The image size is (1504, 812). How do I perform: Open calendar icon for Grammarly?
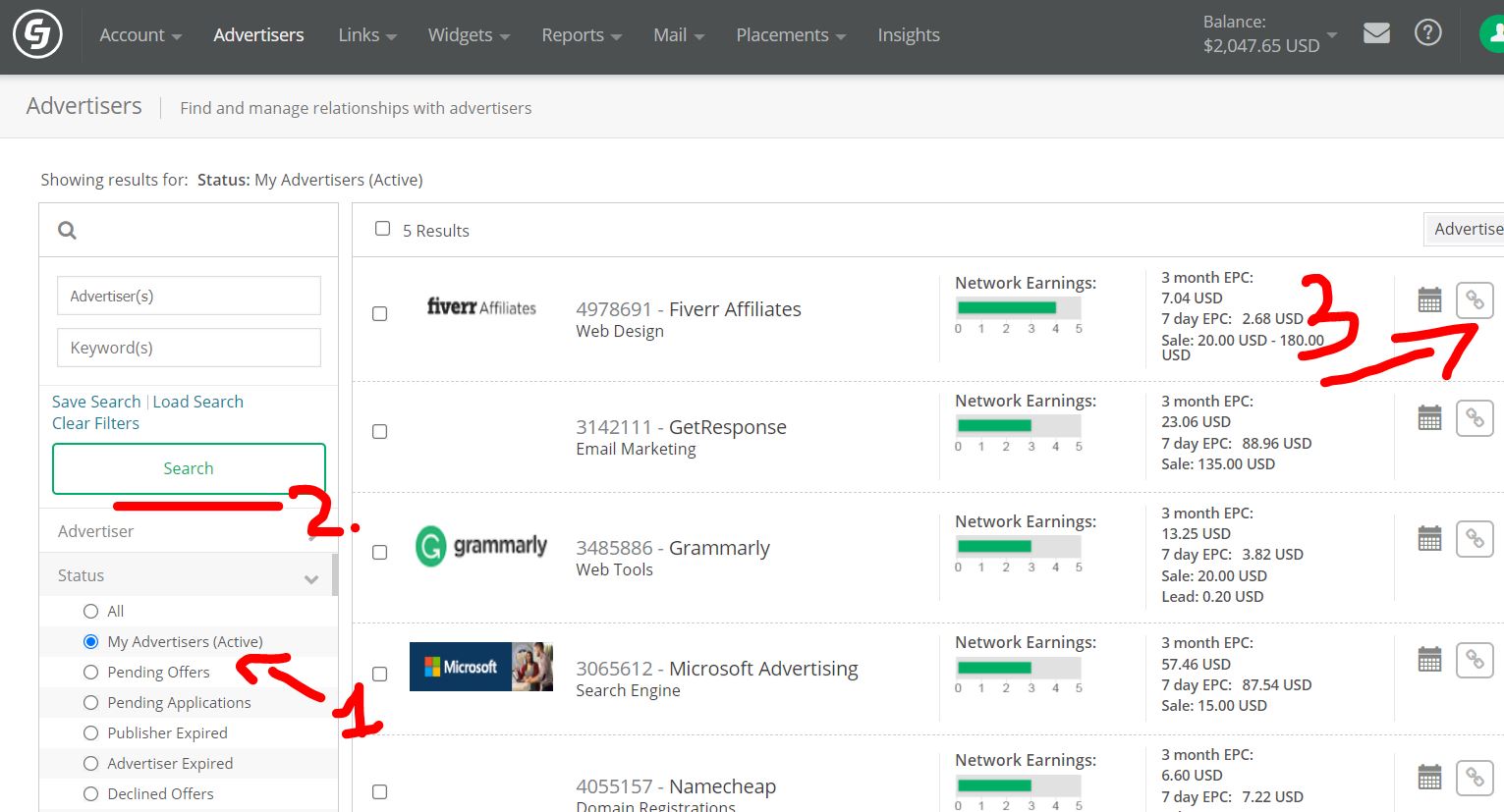(x=1429, y=538)
